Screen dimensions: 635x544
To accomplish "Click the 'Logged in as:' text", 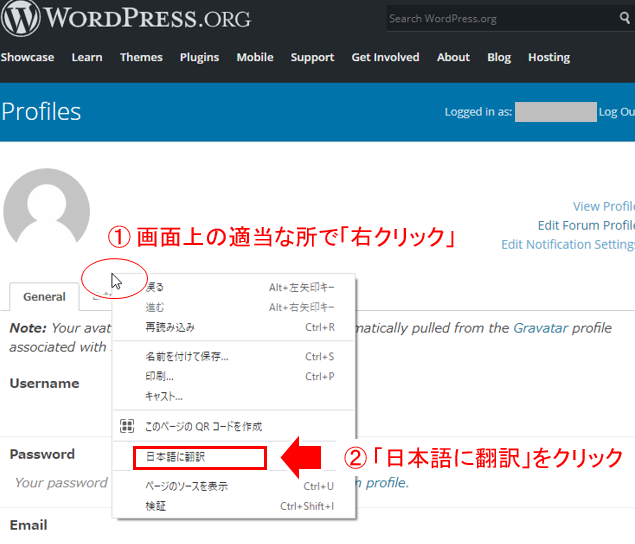I will 478,112.
